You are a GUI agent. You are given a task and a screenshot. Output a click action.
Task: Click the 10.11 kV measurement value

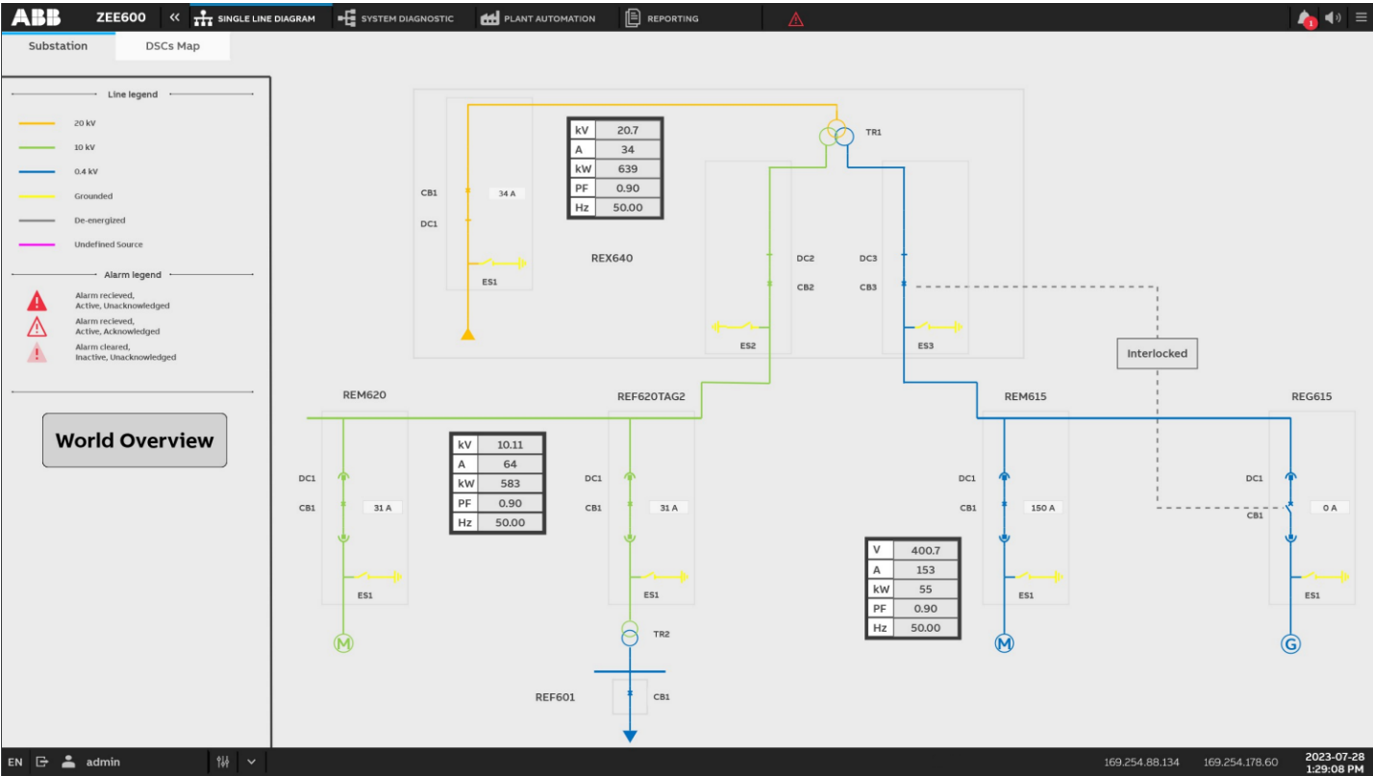click(510, 445)
